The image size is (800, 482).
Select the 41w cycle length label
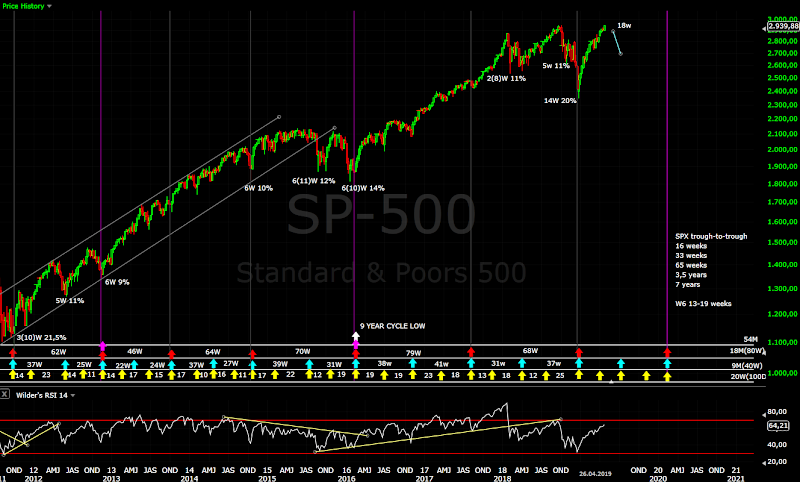441,364
